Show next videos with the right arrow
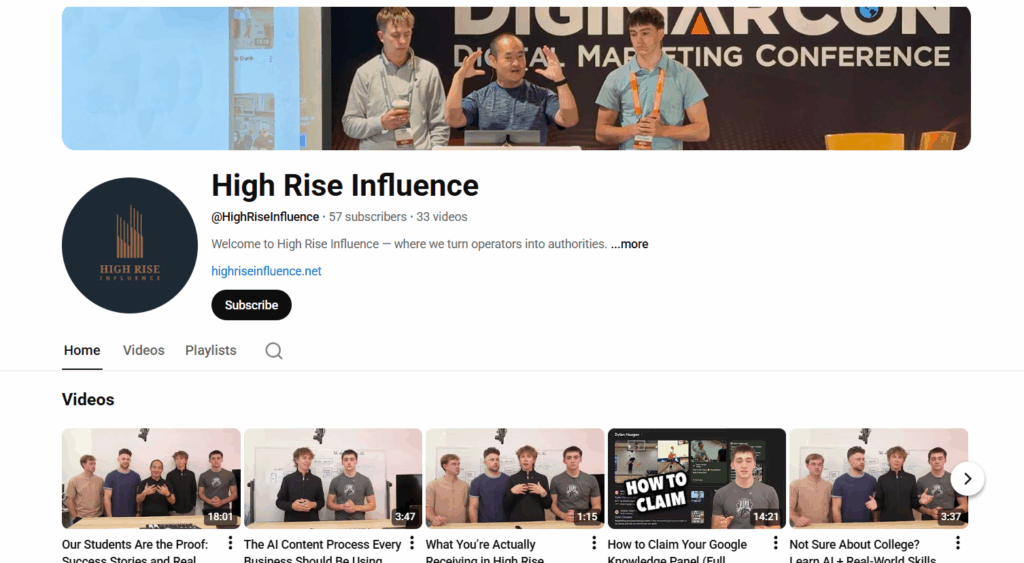Viewport: 1024px width, 563px height. coord(967,479)
